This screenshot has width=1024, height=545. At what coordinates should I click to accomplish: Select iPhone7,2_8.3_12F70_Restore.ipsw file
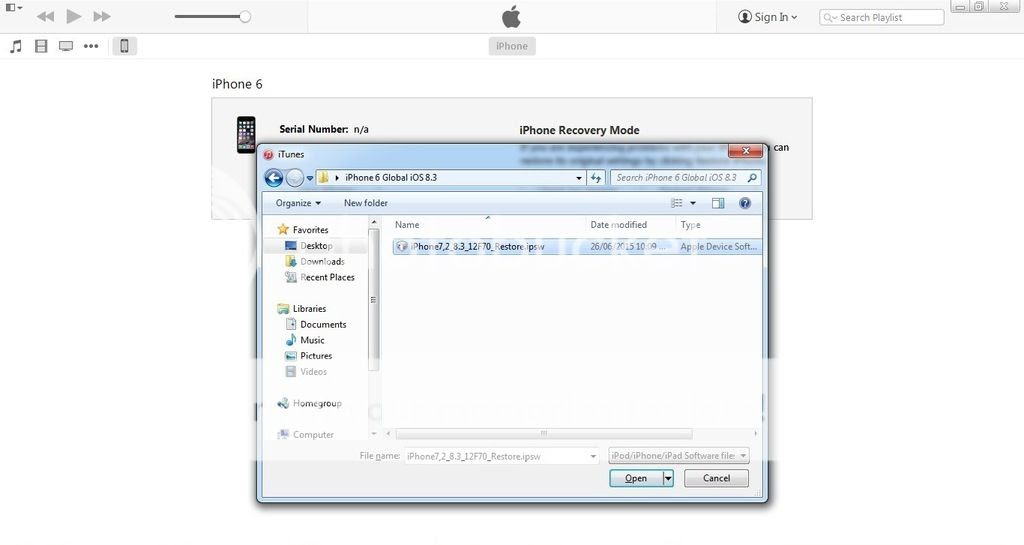pos(577,247)
